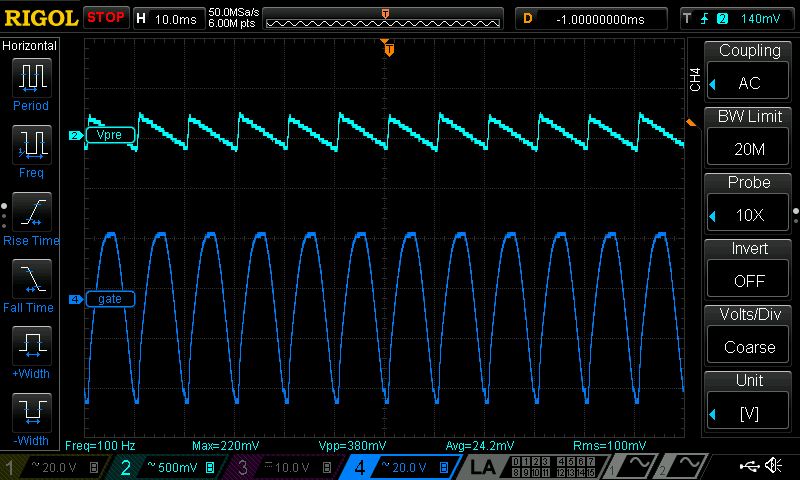Click the Freq=100 Hz measurement
800x480 pixels.
pyautogui.click(x=100, y=445)
